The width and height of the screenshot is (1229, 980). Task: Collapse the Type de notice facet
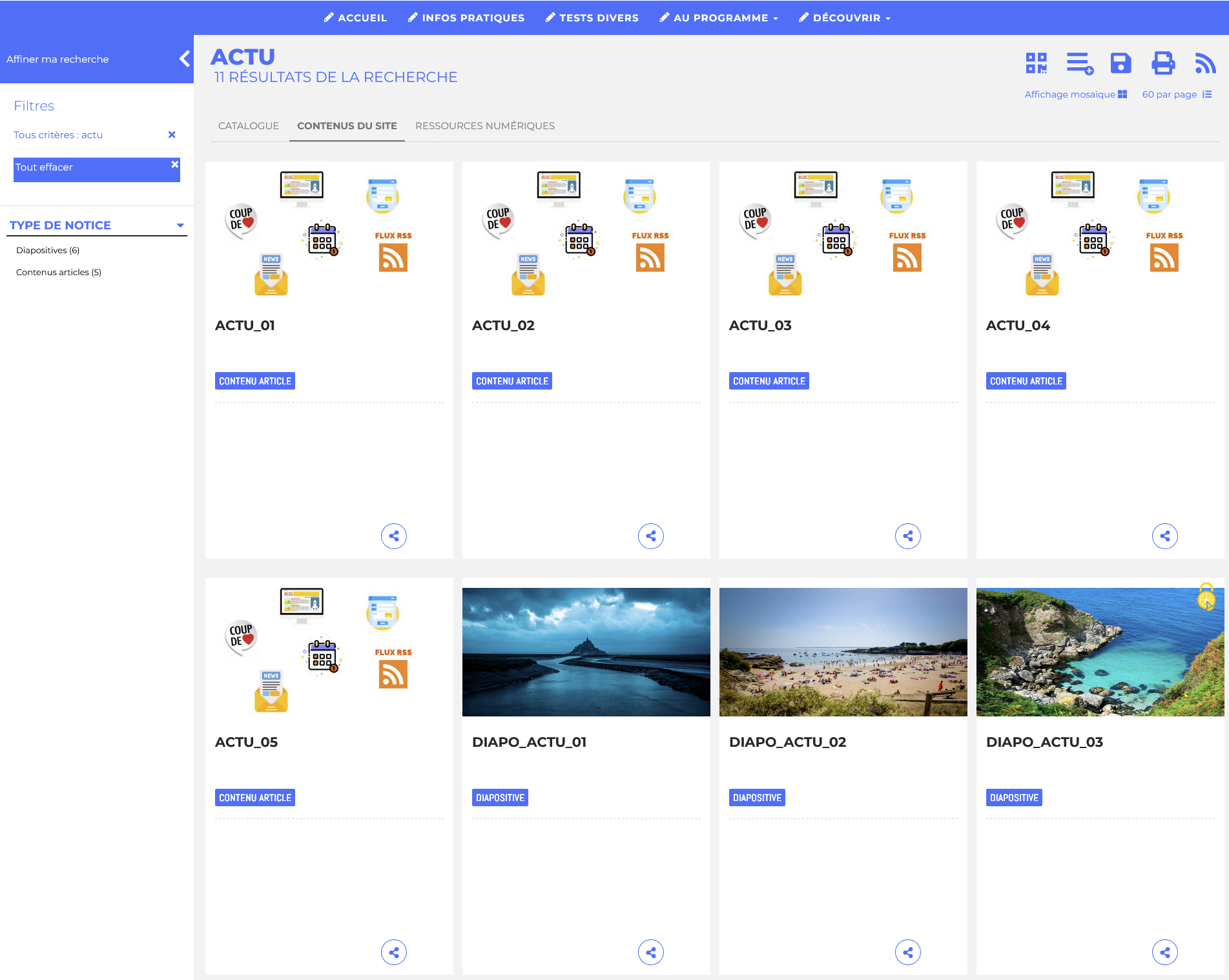coord(180,225)
